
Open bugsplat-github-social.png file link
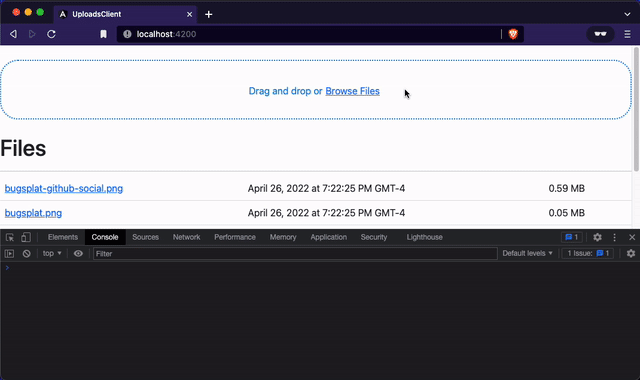click(64, 188)
